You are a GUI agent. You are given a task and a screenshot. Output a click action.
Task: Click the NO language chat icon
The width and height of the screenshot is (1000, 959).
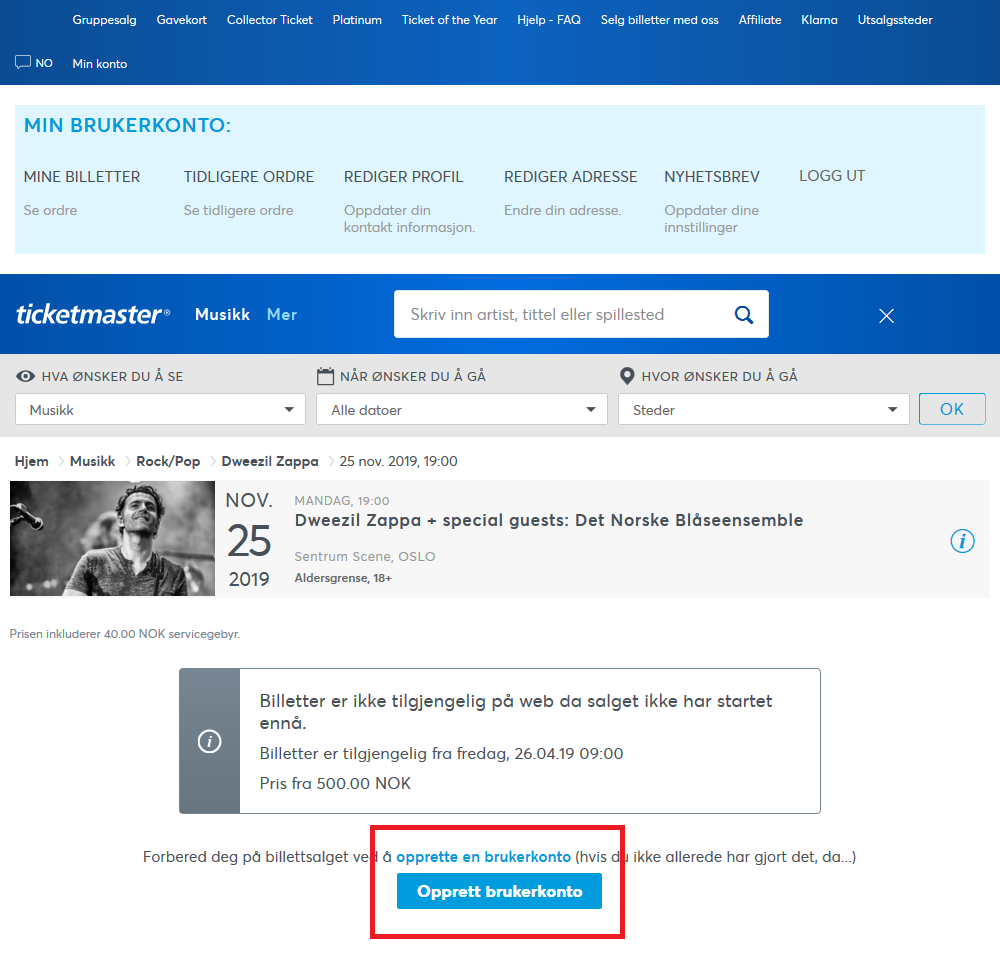pyautogui.click(x=23, y=62)
